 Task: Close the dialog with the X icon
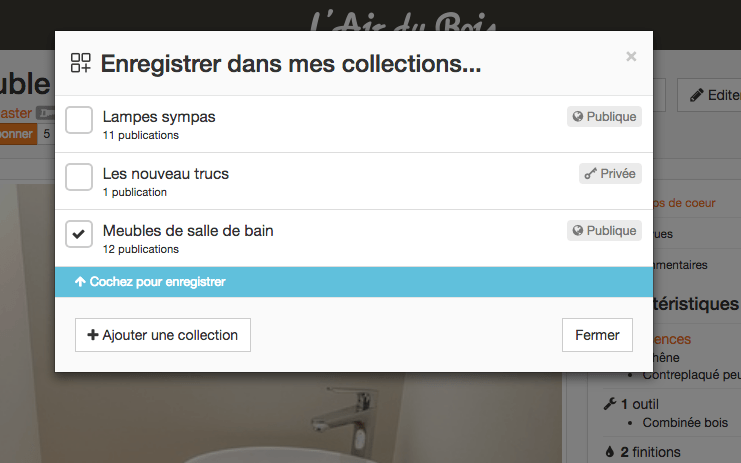click(631, 56)
